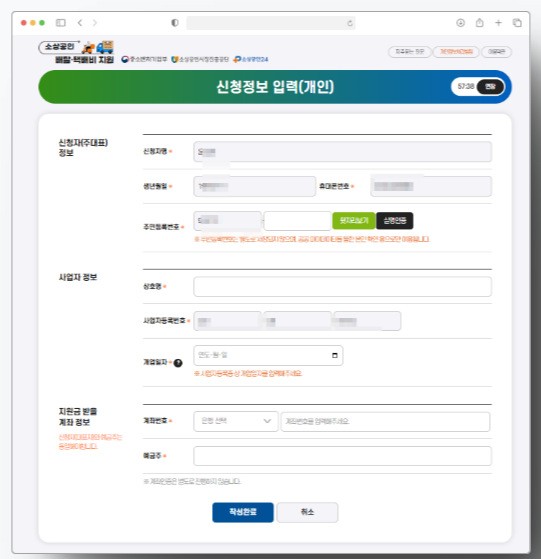This screenshot has width=541, height=559.
Task: Click the 사업자 정보 section label
Action: 78,277
